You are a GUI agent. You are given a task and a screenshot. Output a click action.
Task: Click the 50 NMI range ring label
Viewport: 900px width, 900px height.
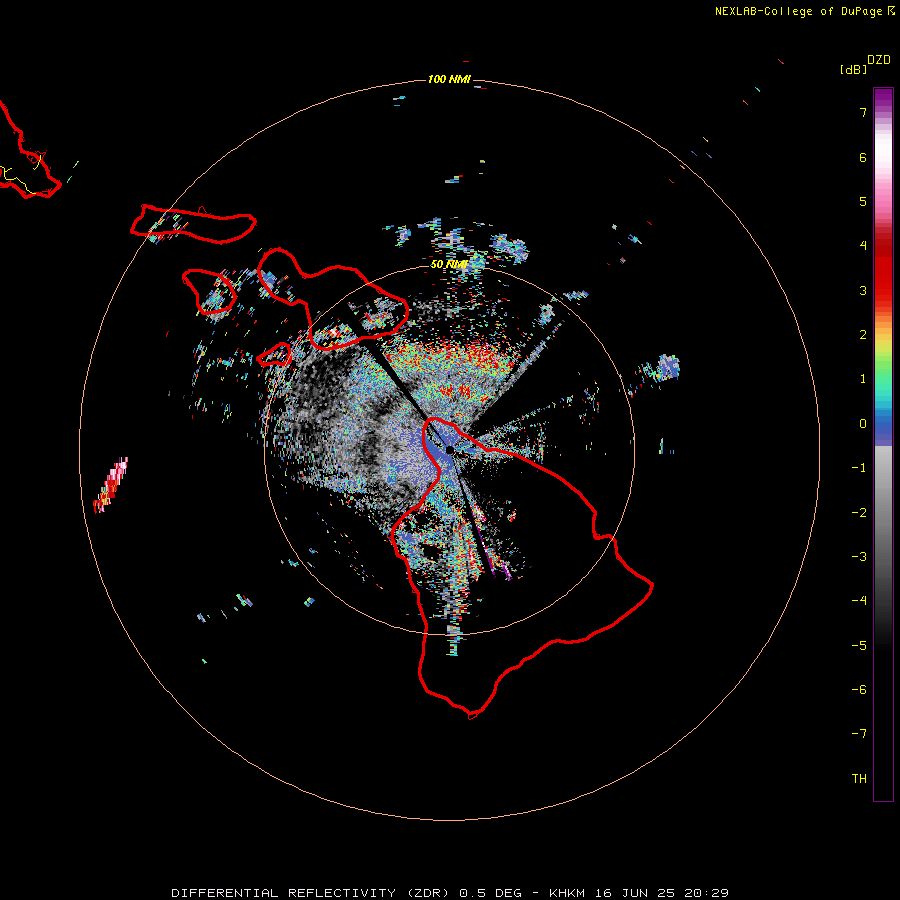tap(449, 265)
